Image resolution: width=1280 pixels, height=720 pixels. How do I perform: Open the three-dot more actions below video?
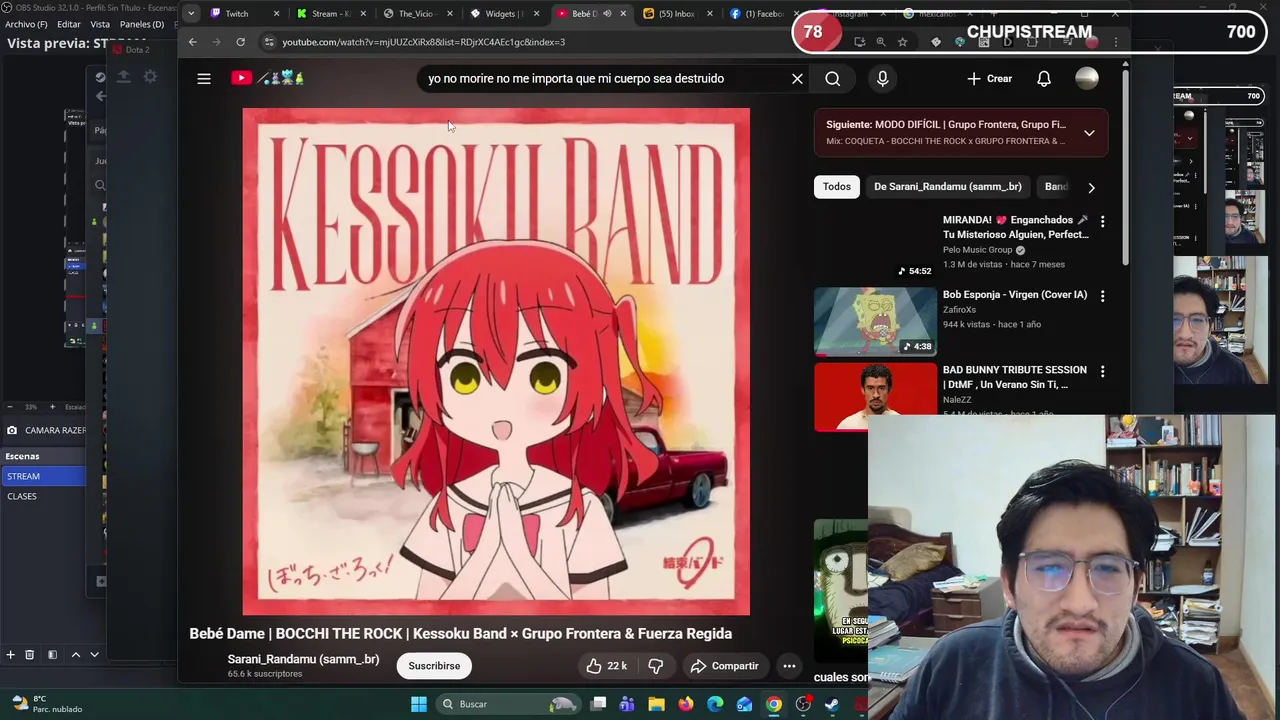pyautogui.click(x=789, y=666)
